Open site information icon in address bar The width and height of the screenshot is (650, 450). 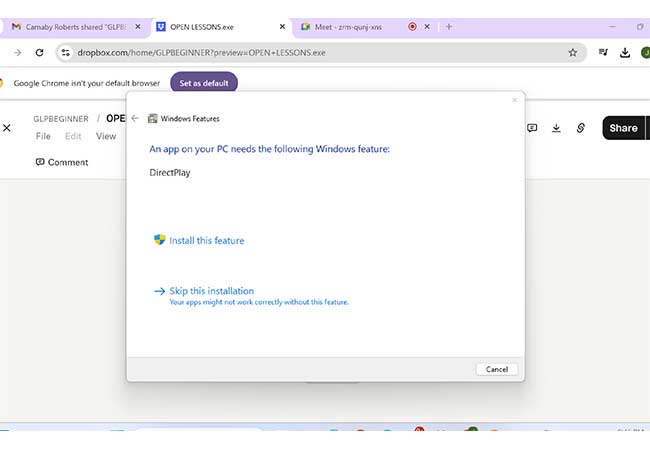(x=65, y=53)
